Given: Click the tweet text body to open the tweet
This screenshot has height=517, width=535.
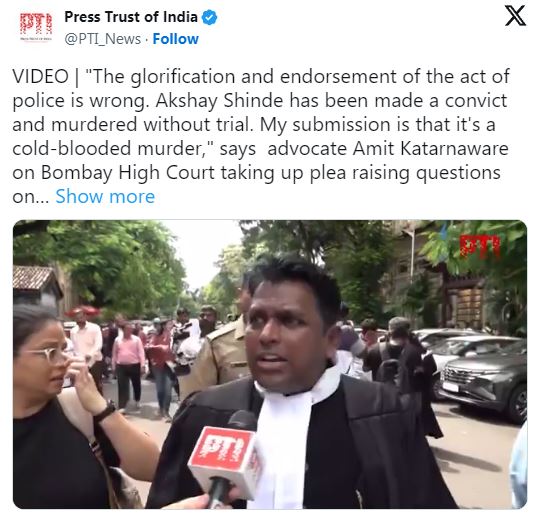Looking at the screenshot, I should 261,136.
